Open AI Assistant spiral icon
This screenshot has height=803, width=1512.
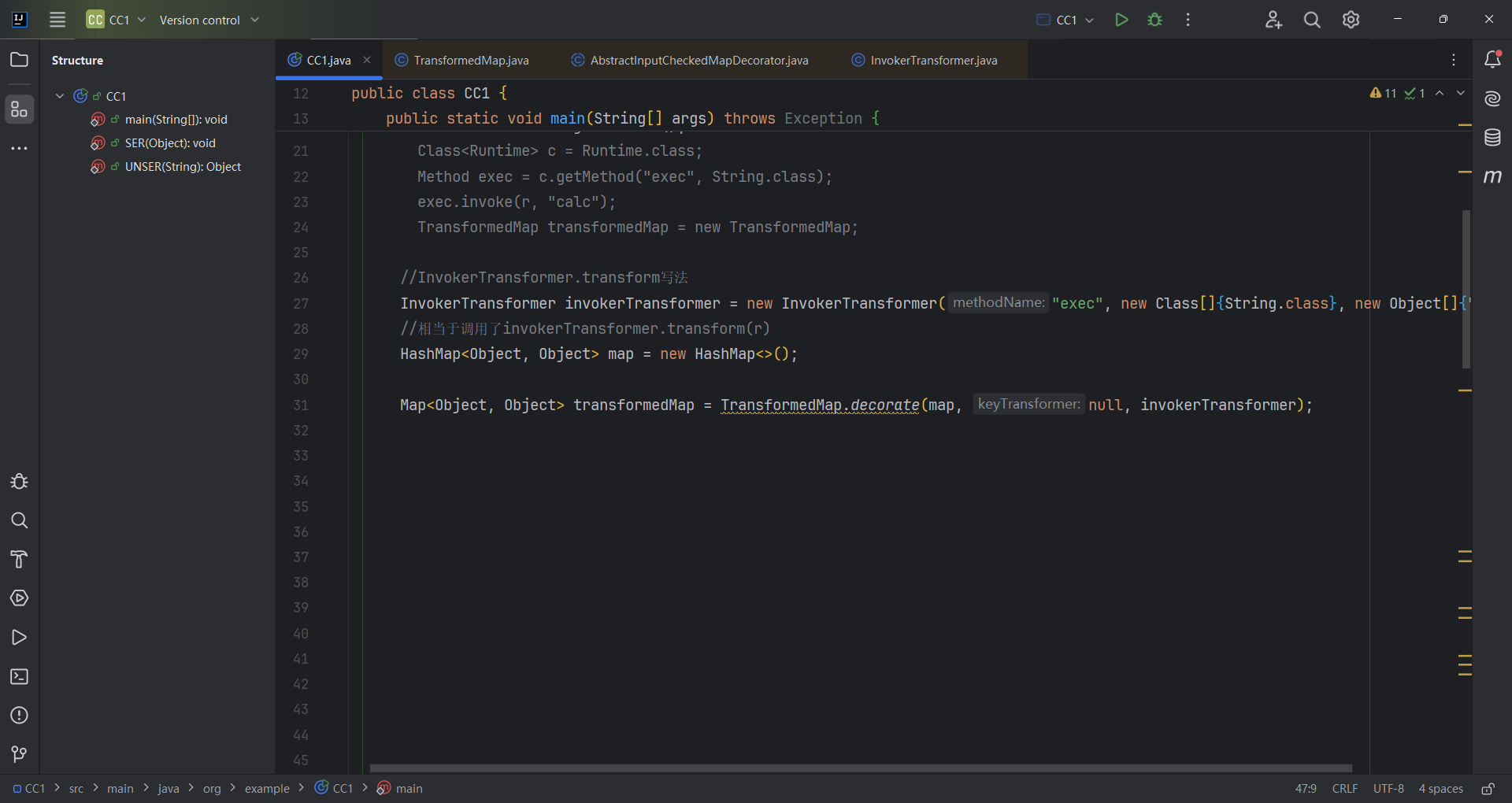1492,98
